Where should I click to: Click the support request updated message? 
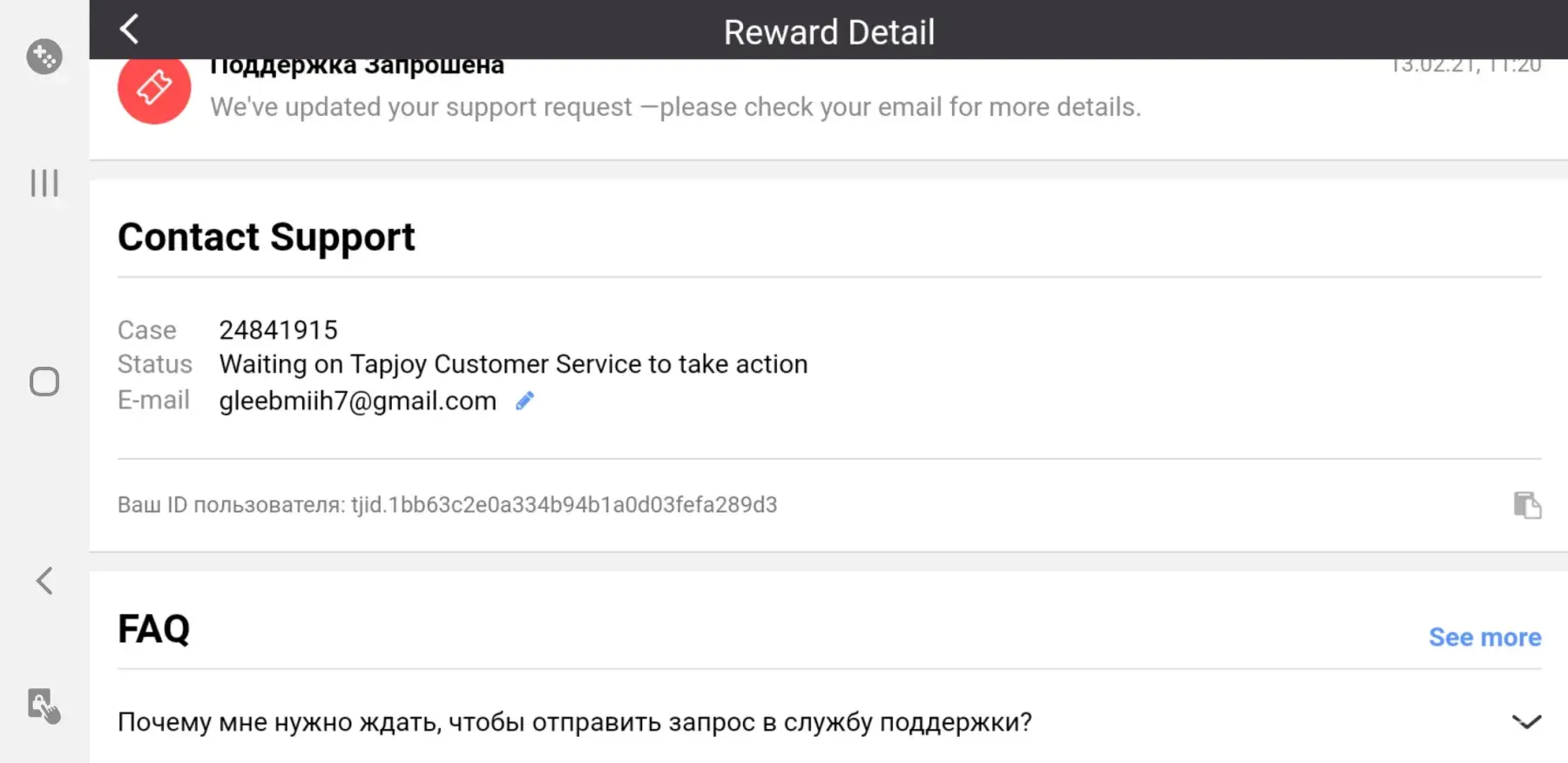[675, 107]
